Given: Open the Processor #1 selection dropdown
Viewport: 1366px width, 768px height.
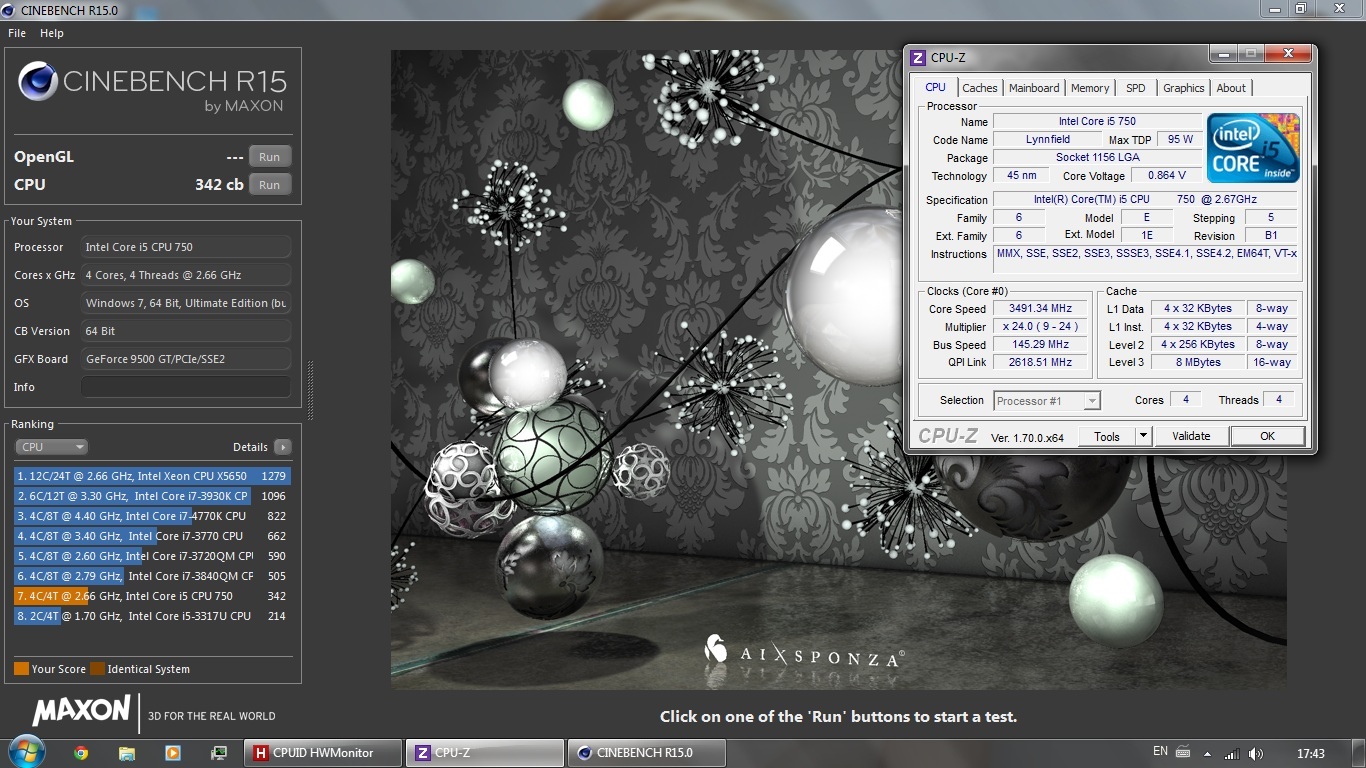Looking at the screenshot, I should click(x=1047, y=401).
